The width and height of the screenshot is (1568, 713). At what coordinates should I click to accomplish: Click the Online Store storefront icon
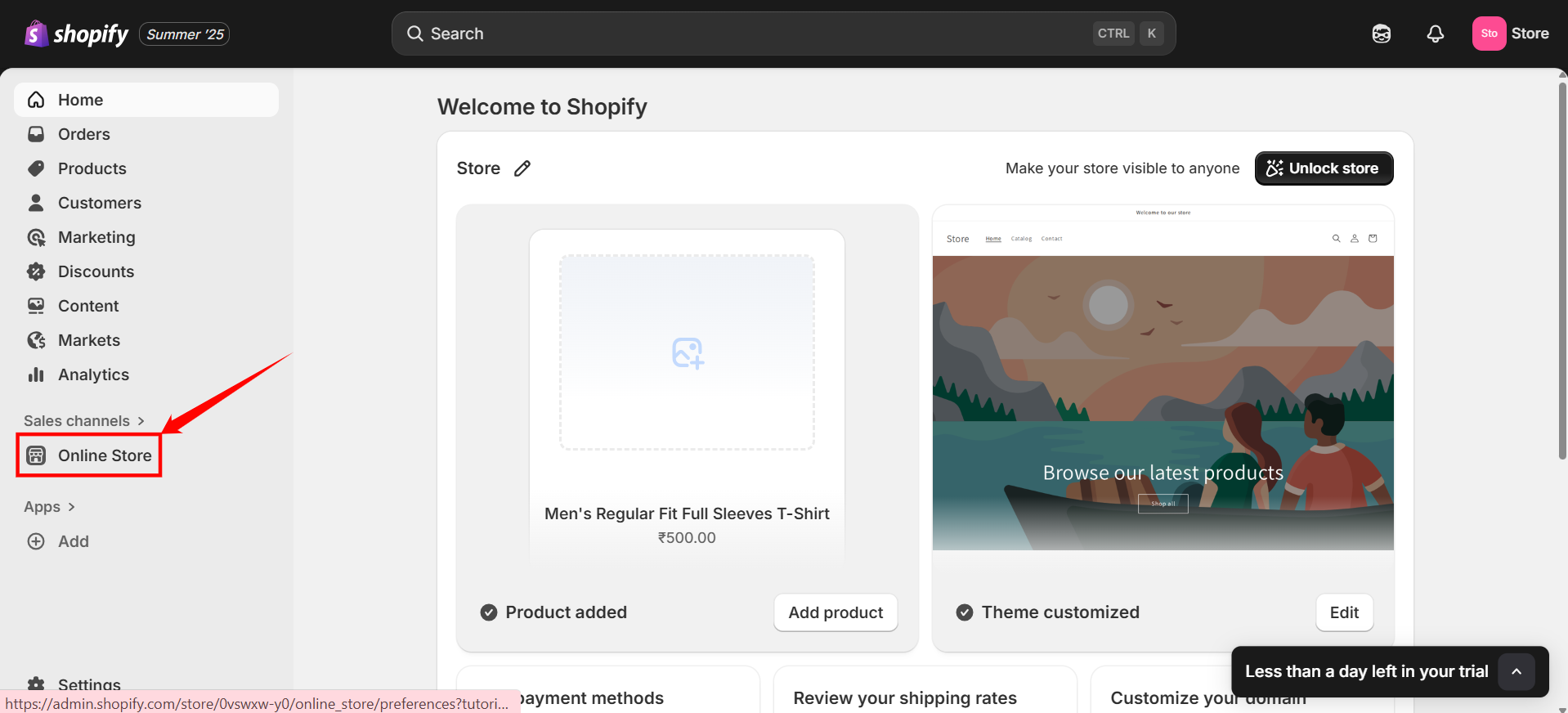coord(36,455)
